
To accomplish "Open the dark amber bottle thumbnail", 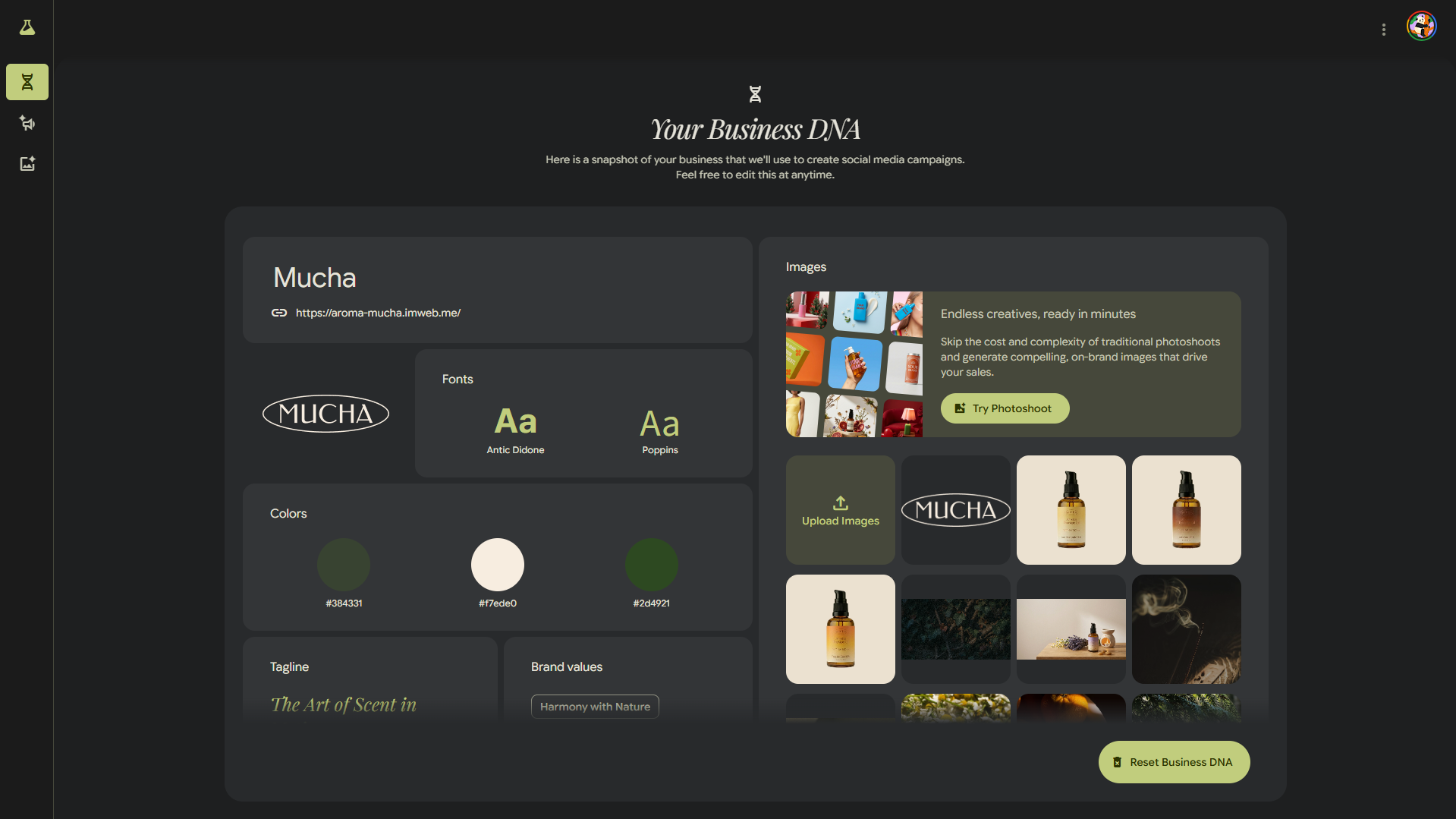I will [1187, 510].
